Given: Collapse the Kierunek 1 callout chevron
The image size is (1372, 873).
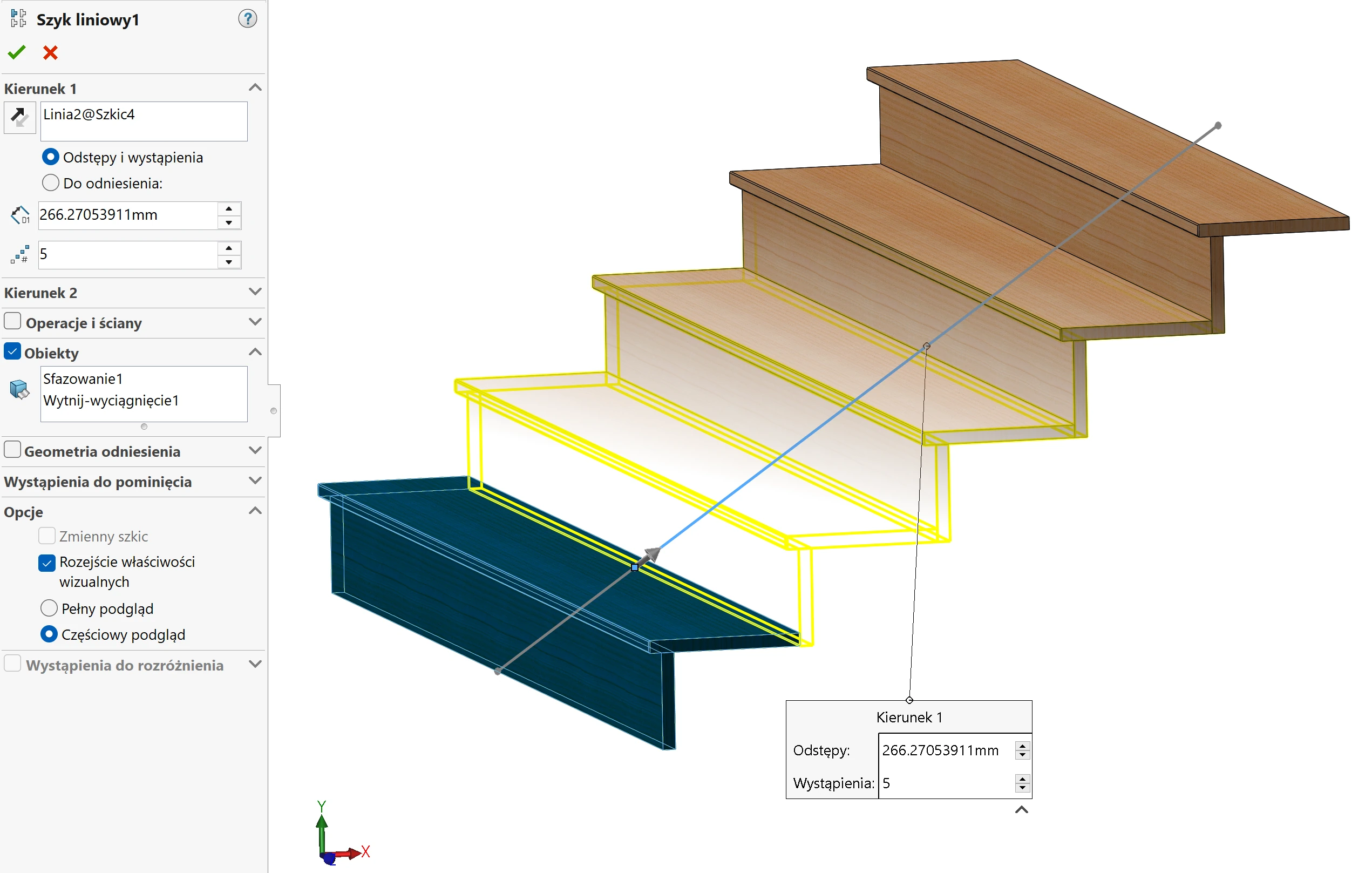Looking at the screenshot, I should 1022,810.
